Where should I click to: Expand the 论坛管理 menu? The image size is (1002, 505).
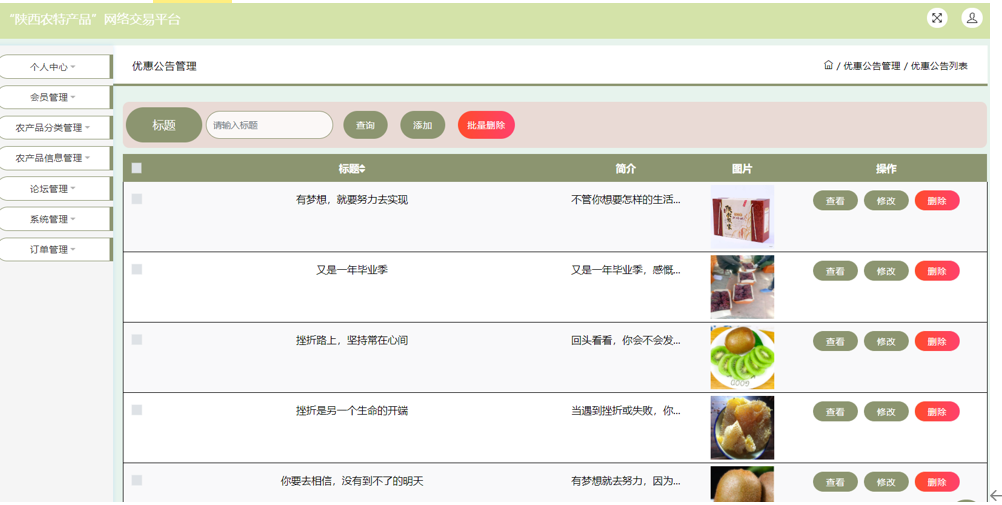56,189
